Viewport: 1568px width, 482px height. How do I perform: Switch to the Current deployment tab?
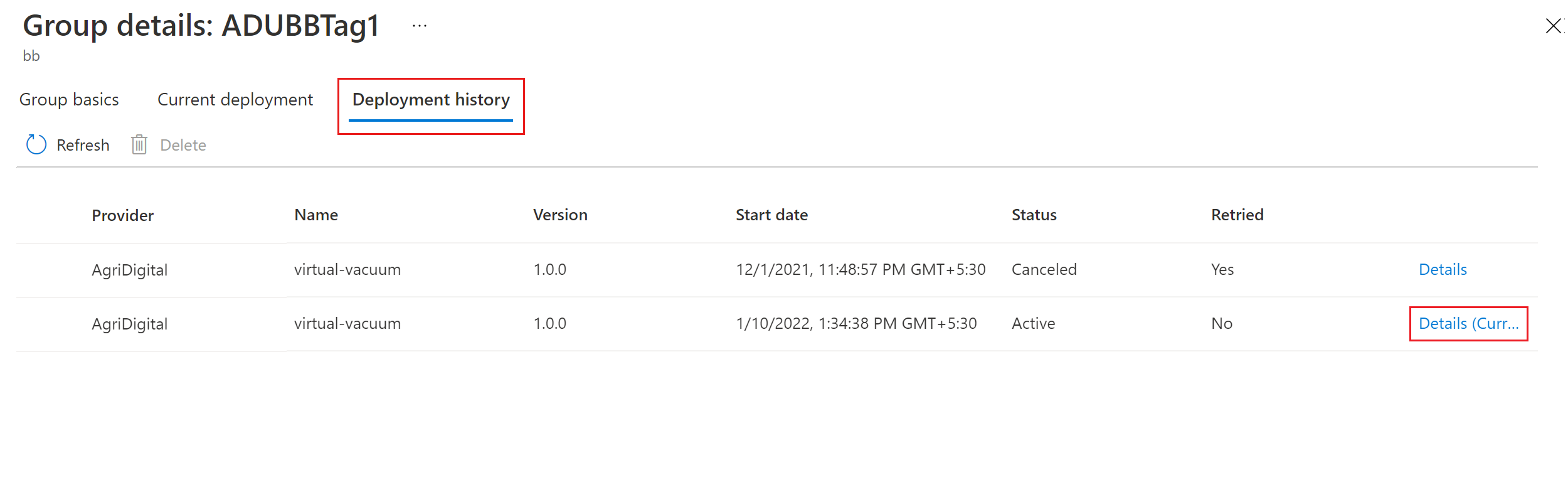[x=235, y=100]
